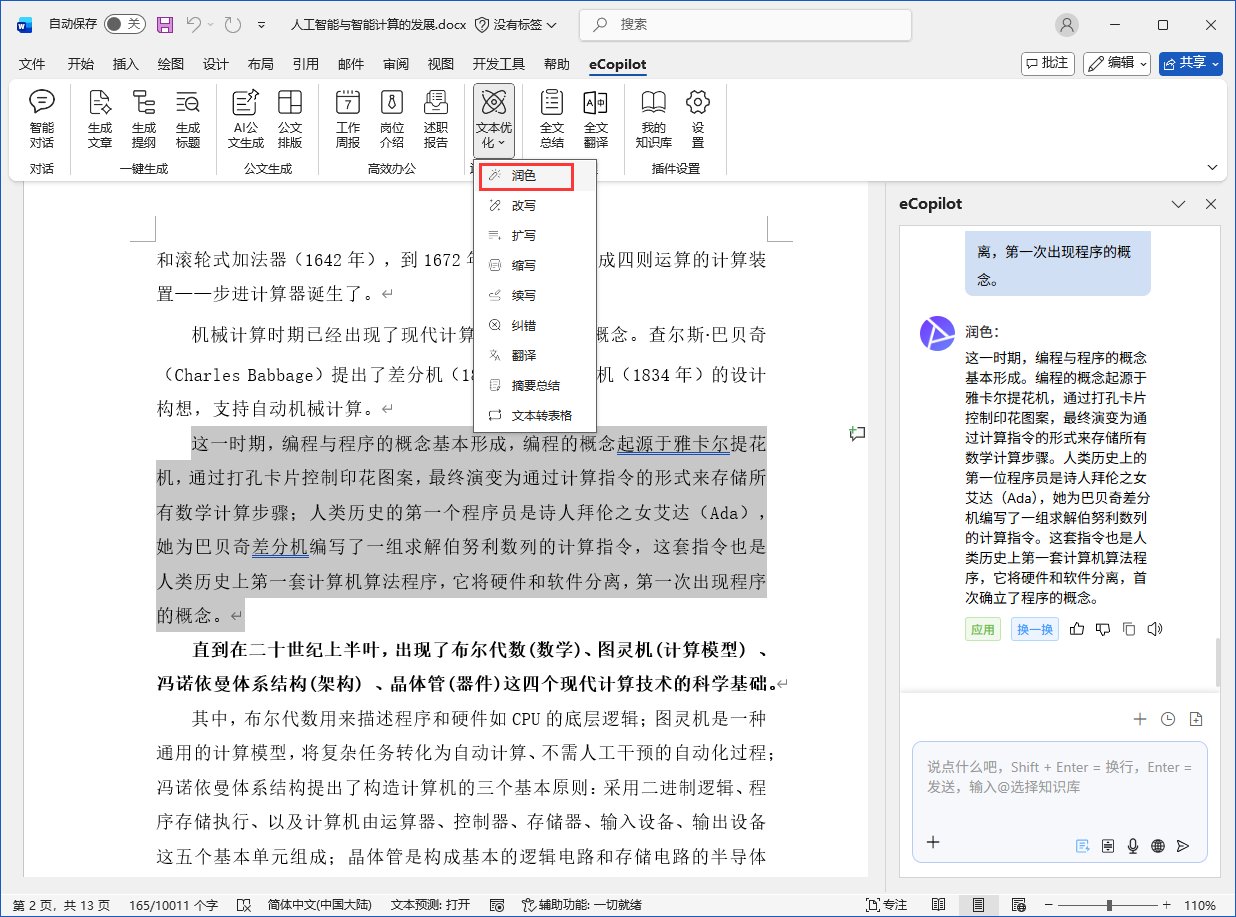Open 全文翻译 full-text translation
Screen dimensions: 1236x917
(595, 119)
